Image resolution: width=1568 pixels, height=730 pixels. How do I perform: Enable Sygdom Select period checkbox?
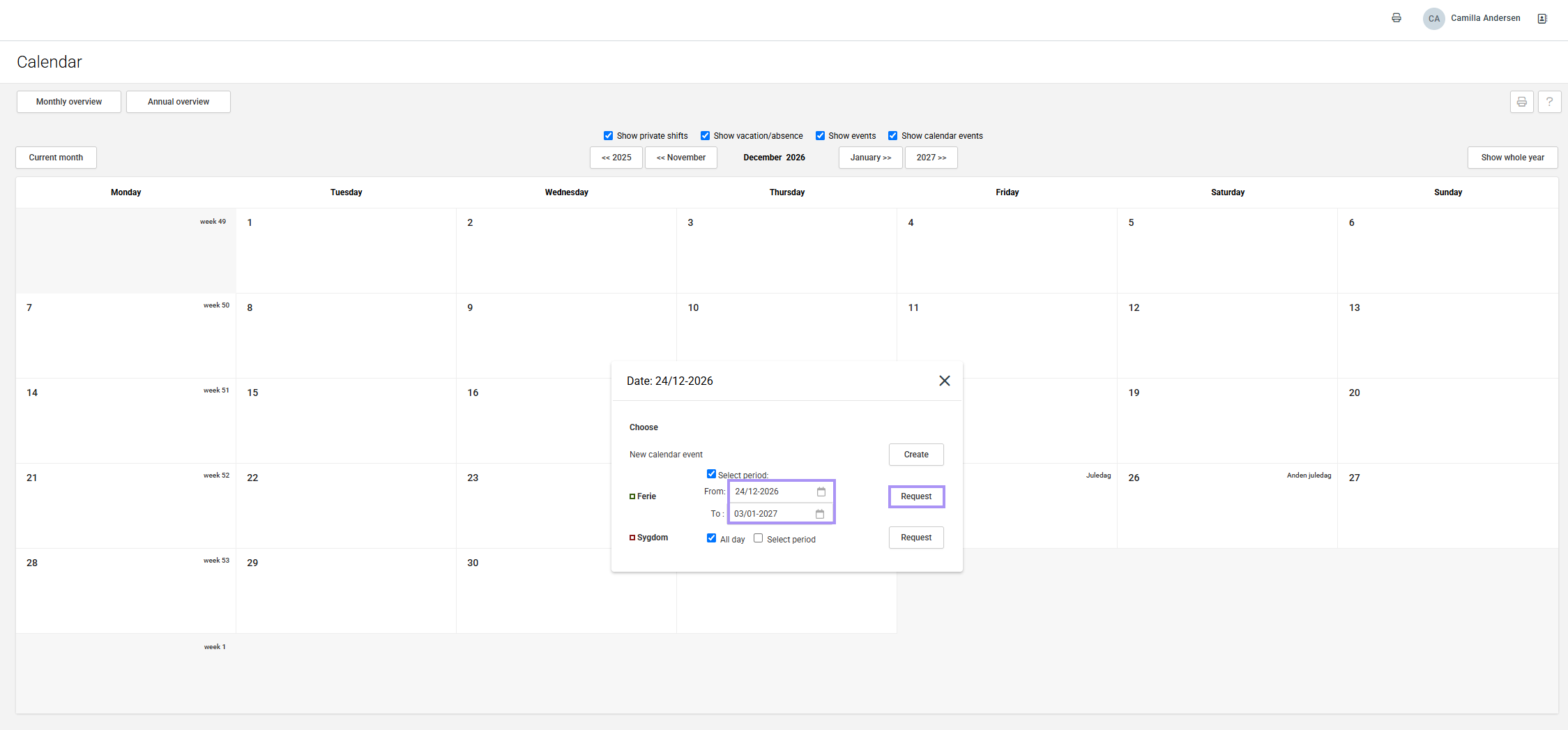(x=758, y=538)
